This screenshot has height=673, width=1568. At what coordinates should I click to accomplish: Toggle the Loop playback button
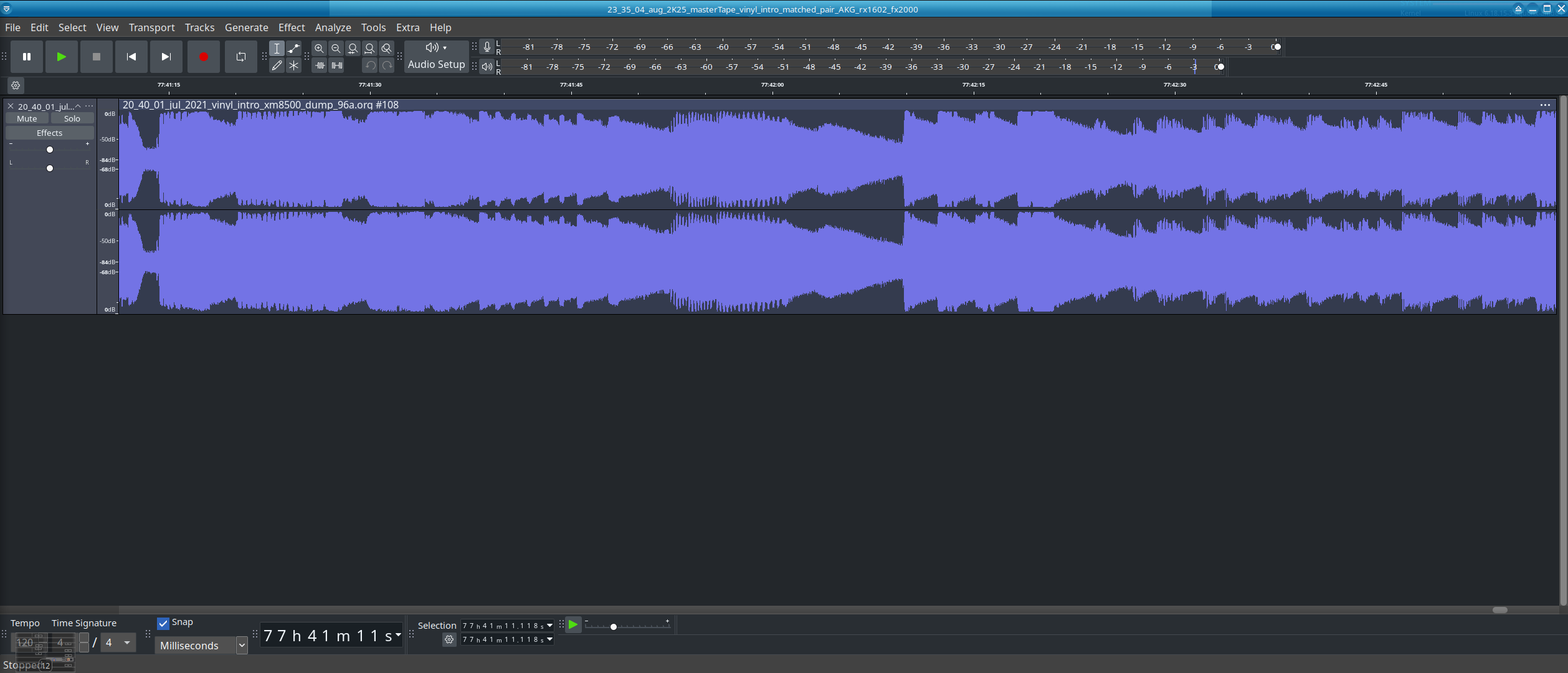240,57
